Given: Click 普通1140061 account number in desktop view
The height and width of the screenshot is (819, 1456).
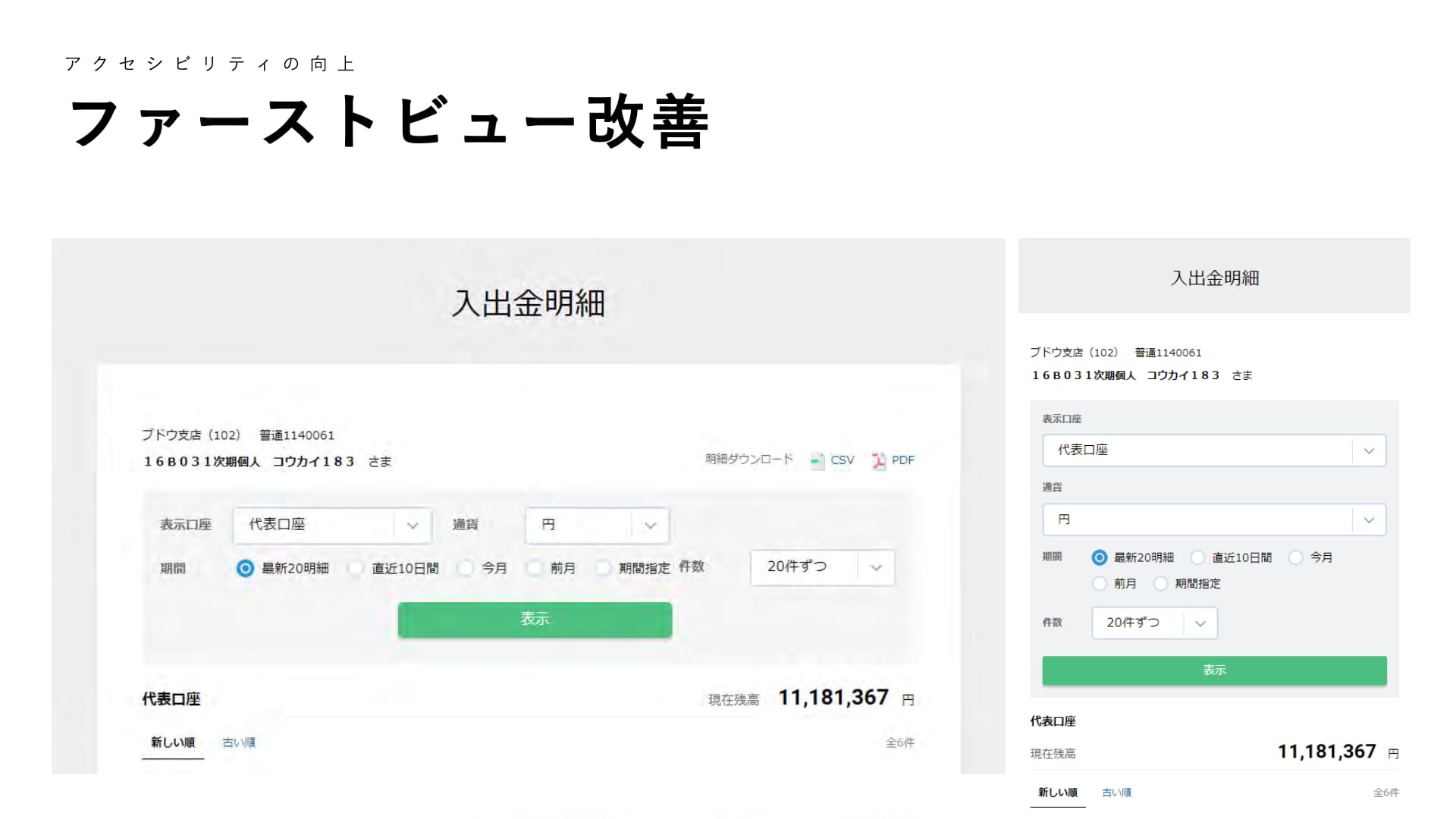Looking at the screenshot, I should [297, 435].
